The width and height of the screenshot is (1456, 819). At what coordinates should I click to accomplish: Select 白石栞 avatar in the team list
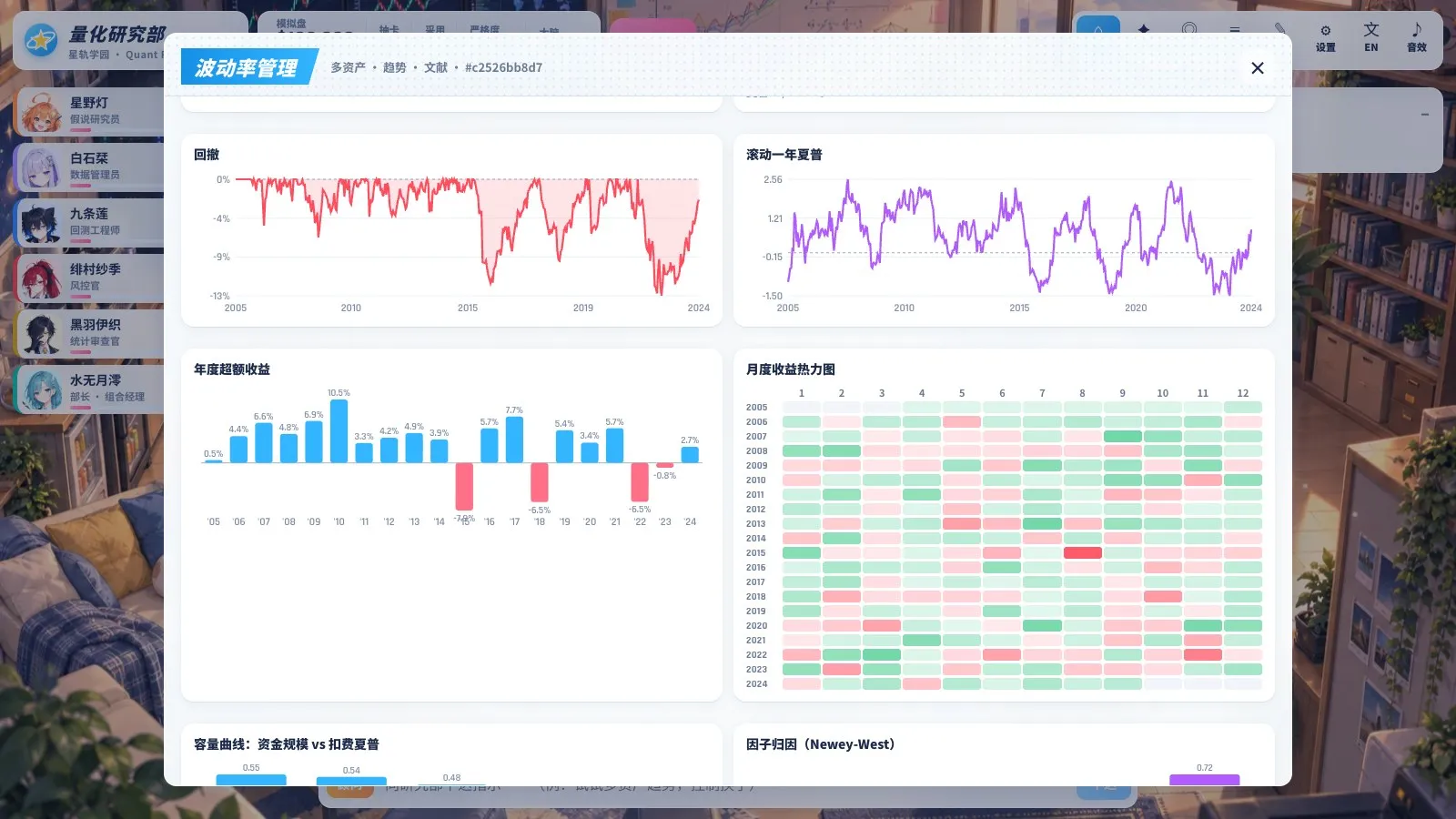tap(40, 167)
